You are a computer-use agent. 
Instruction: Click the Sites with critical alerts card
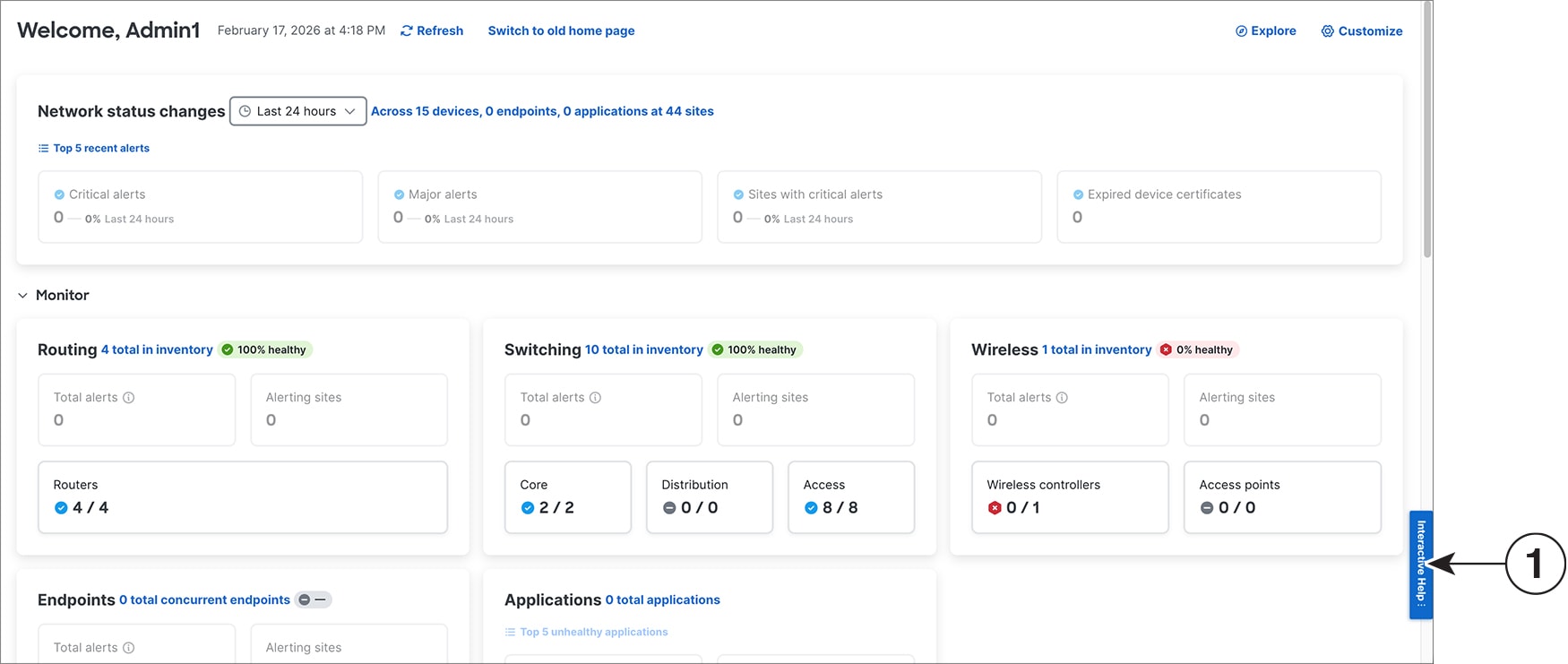[879, 207]
